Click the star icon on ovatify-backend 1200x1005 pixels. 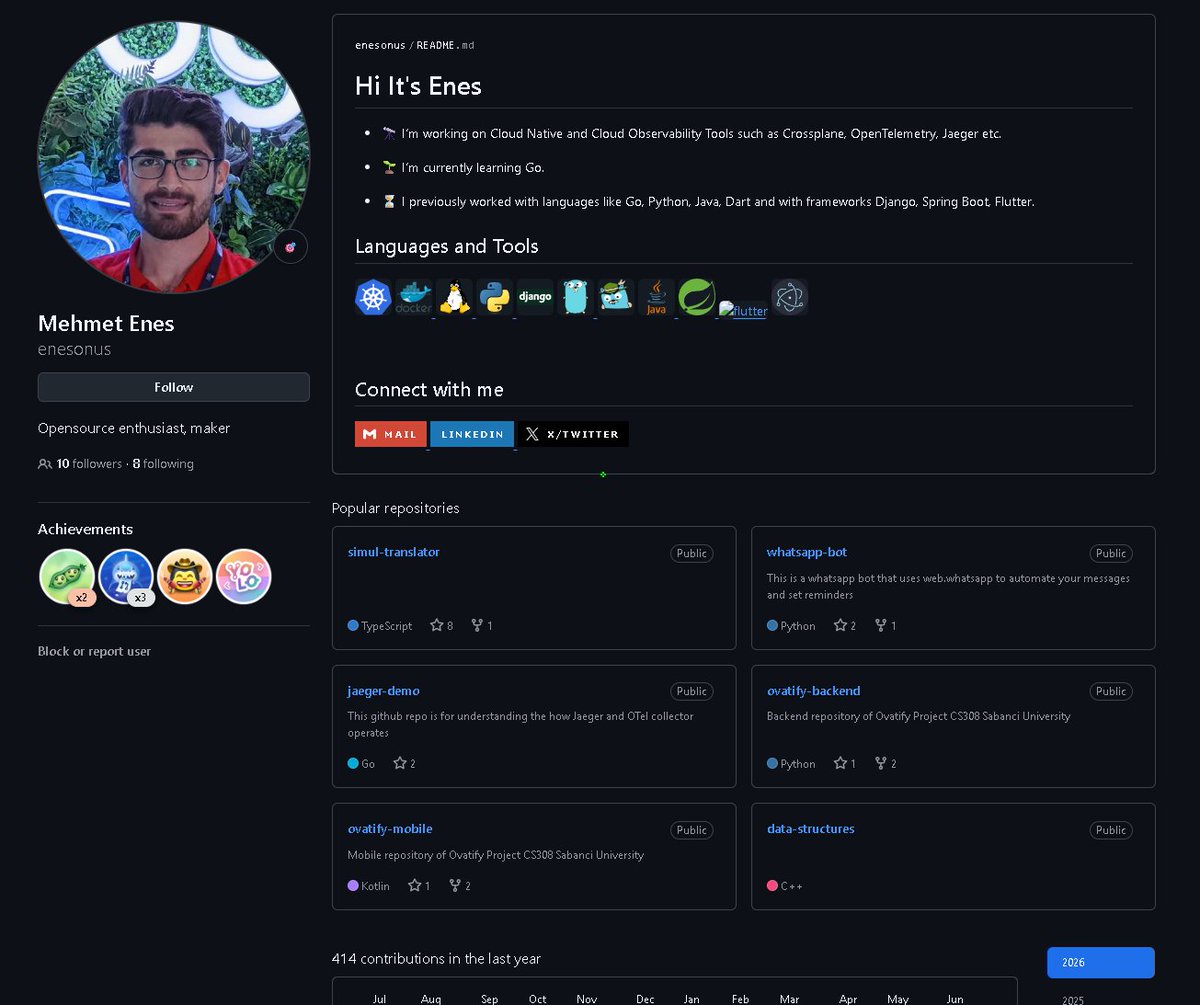click(840, 763)
